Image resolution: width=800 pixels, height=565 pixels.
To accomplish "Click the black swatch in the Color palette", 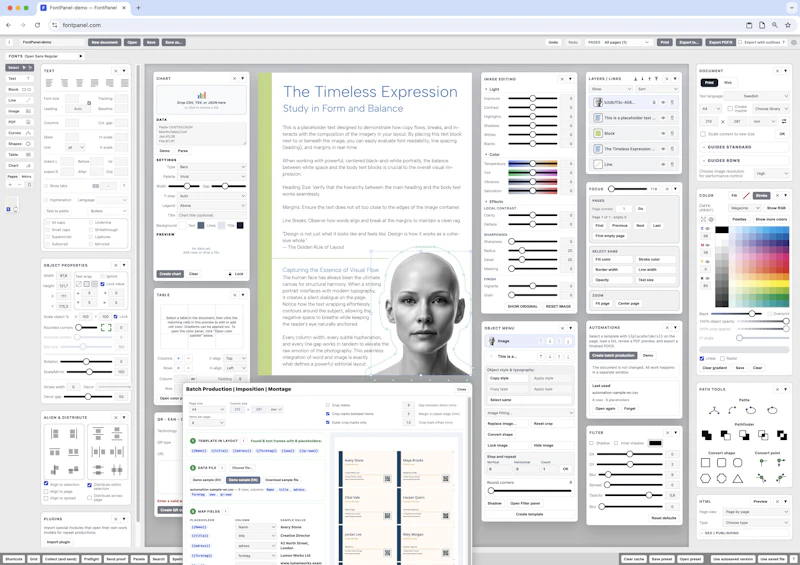I will coord(721,230).
